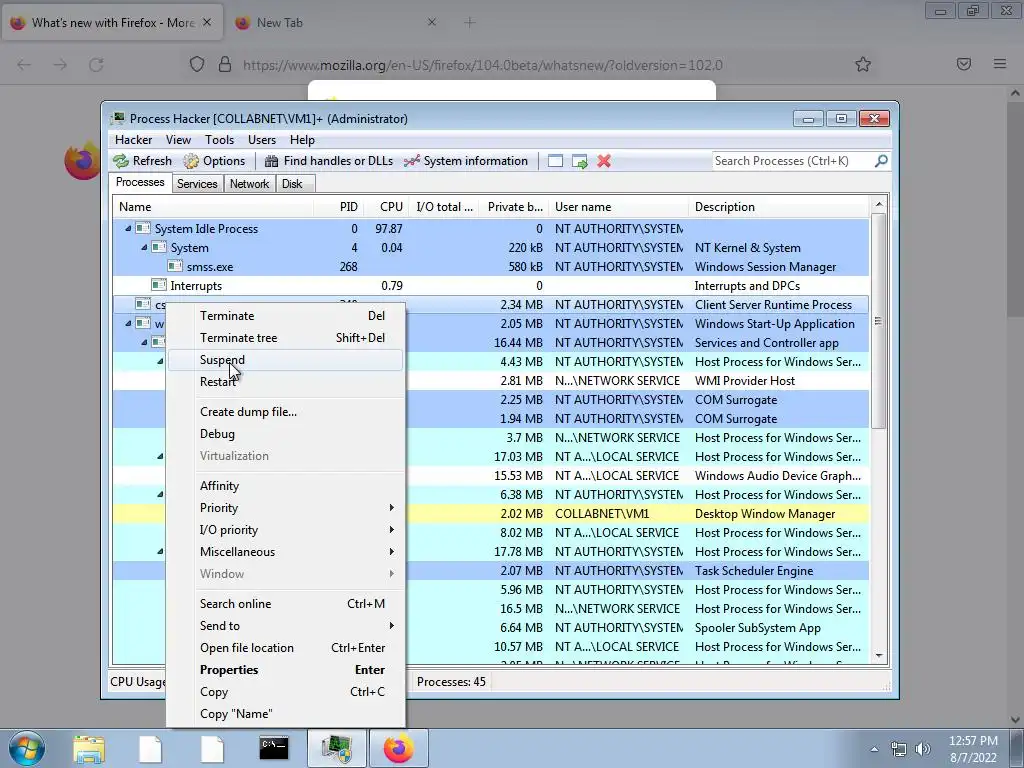Choose Affinity in the context menu
Image resolution: width=1024 pixels, height=768 pixels.
point(285,486)
